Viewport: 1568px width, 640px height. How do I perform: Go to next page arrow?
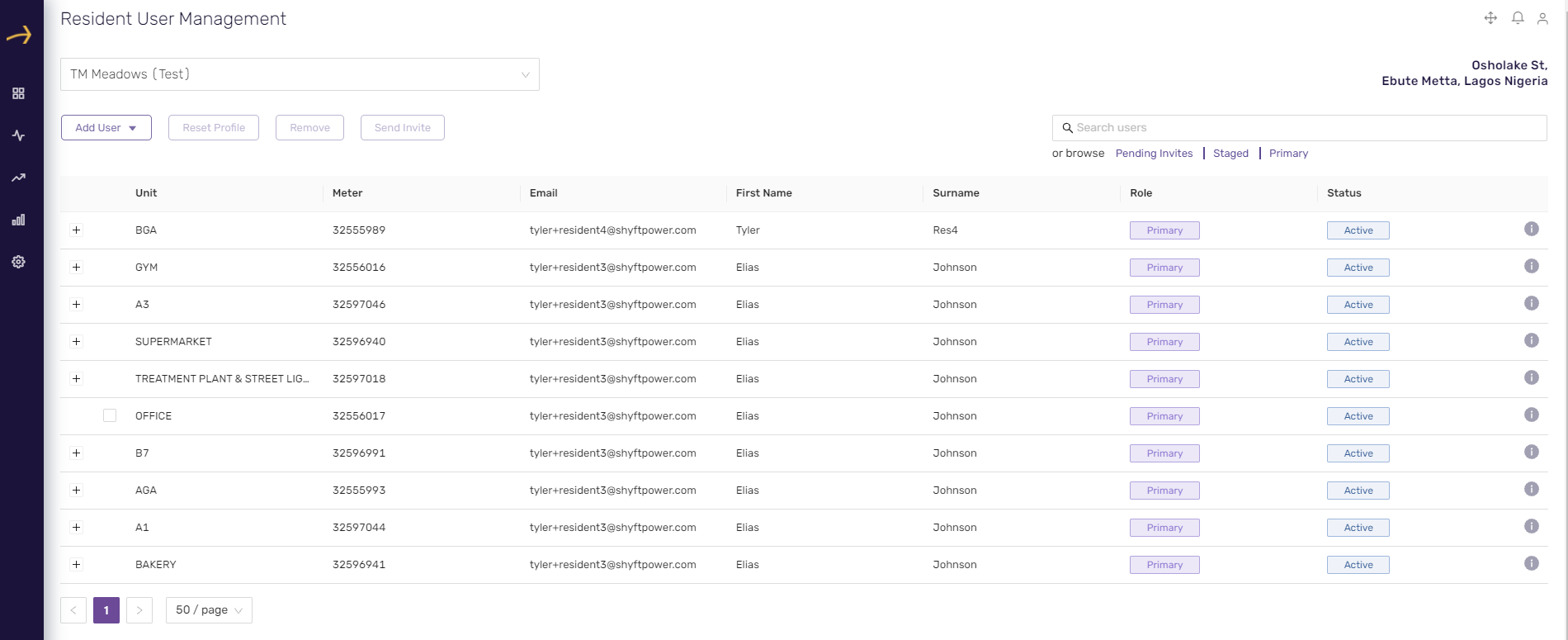pyautogui.click(x=139, y=610)
